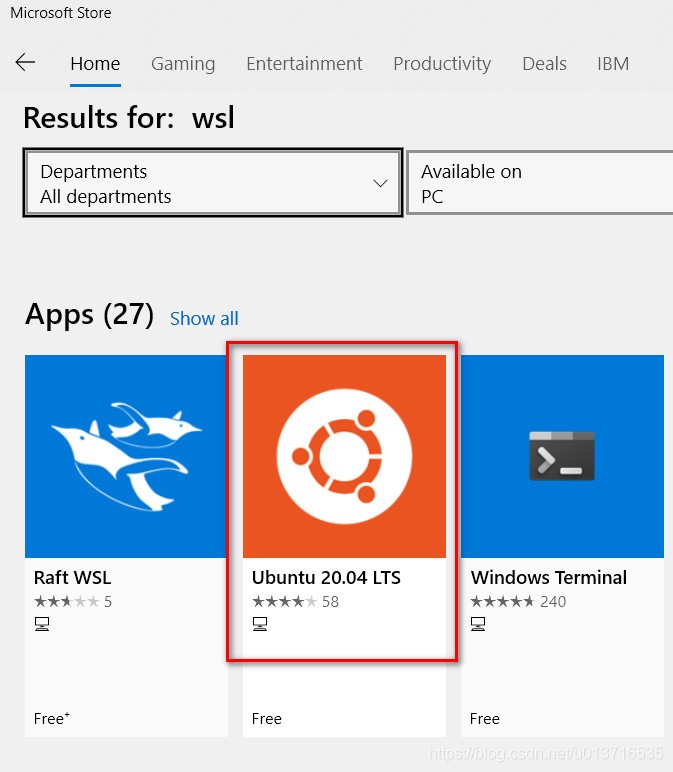Click the Departments dropdown chevron
This screenshot has width=673, height=772.
point(380,183)
